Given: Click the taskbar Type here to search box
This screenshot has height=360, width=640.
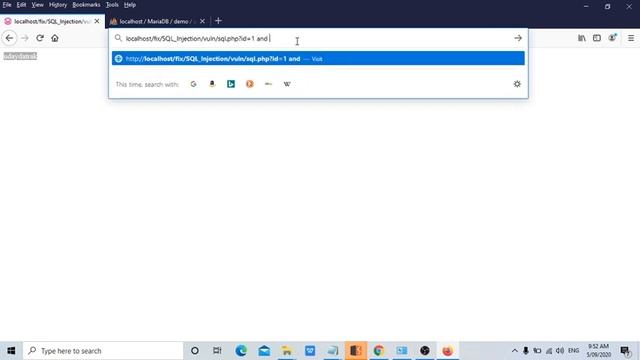Looking at the screenshot, I should pos(103,351).
